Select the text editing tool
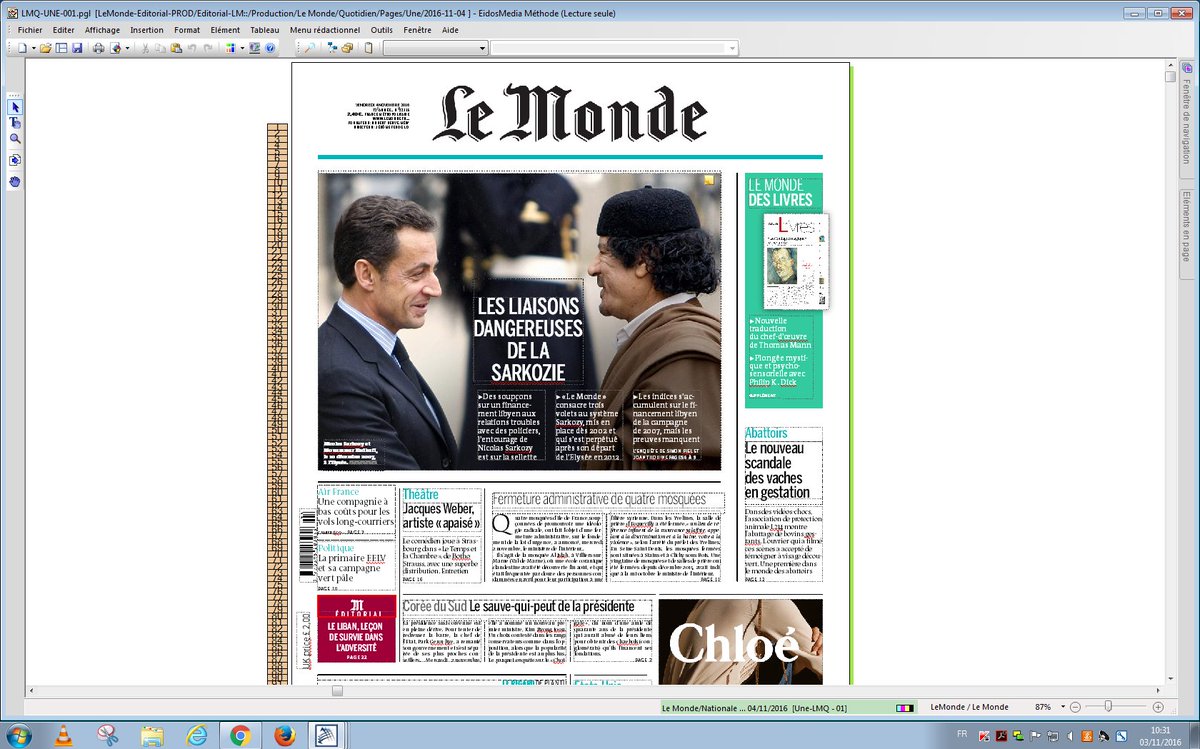Image resolution: width=1200 pixels, height=749 pixels. point(15,123)
